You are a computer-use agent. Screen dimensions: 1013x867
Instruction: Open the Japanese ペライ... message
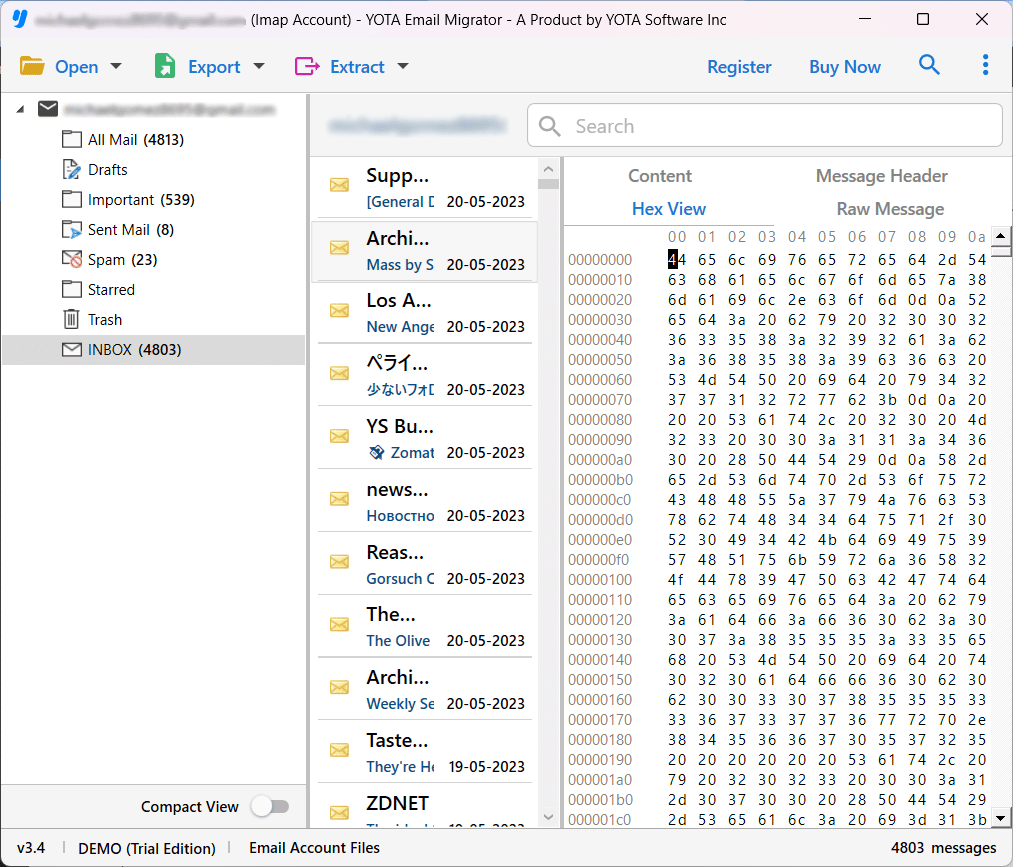pos(424,376)
